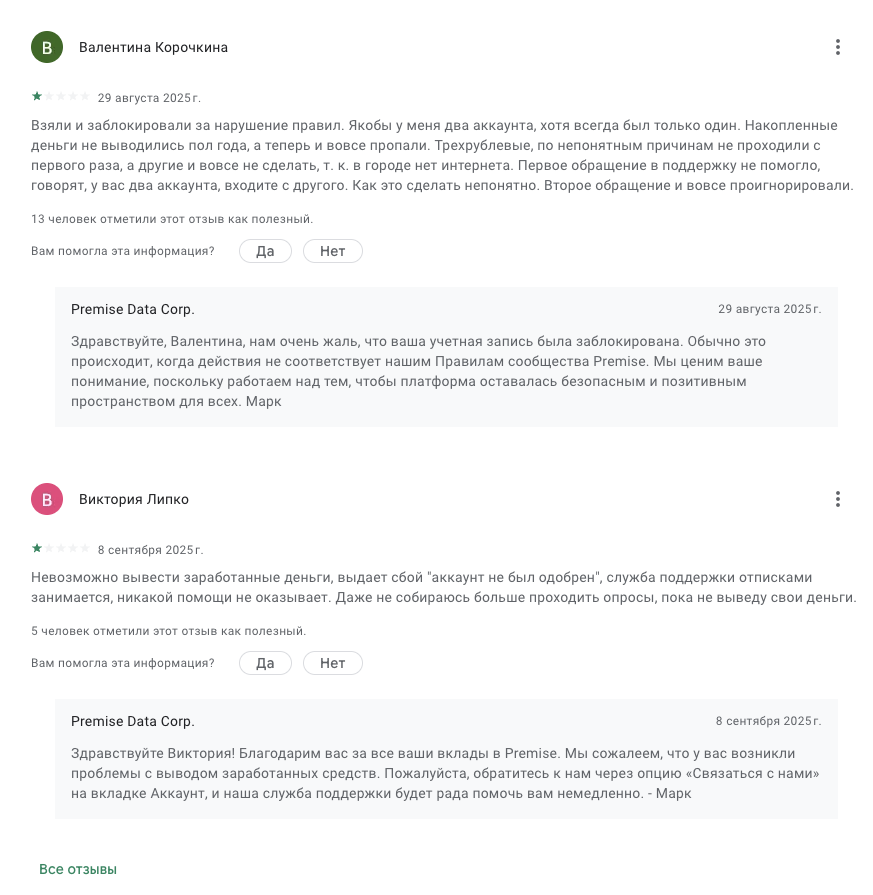
Task: Click the developer reply text starting "Здравствуйте Виктория!"
Action: [433, 773]
